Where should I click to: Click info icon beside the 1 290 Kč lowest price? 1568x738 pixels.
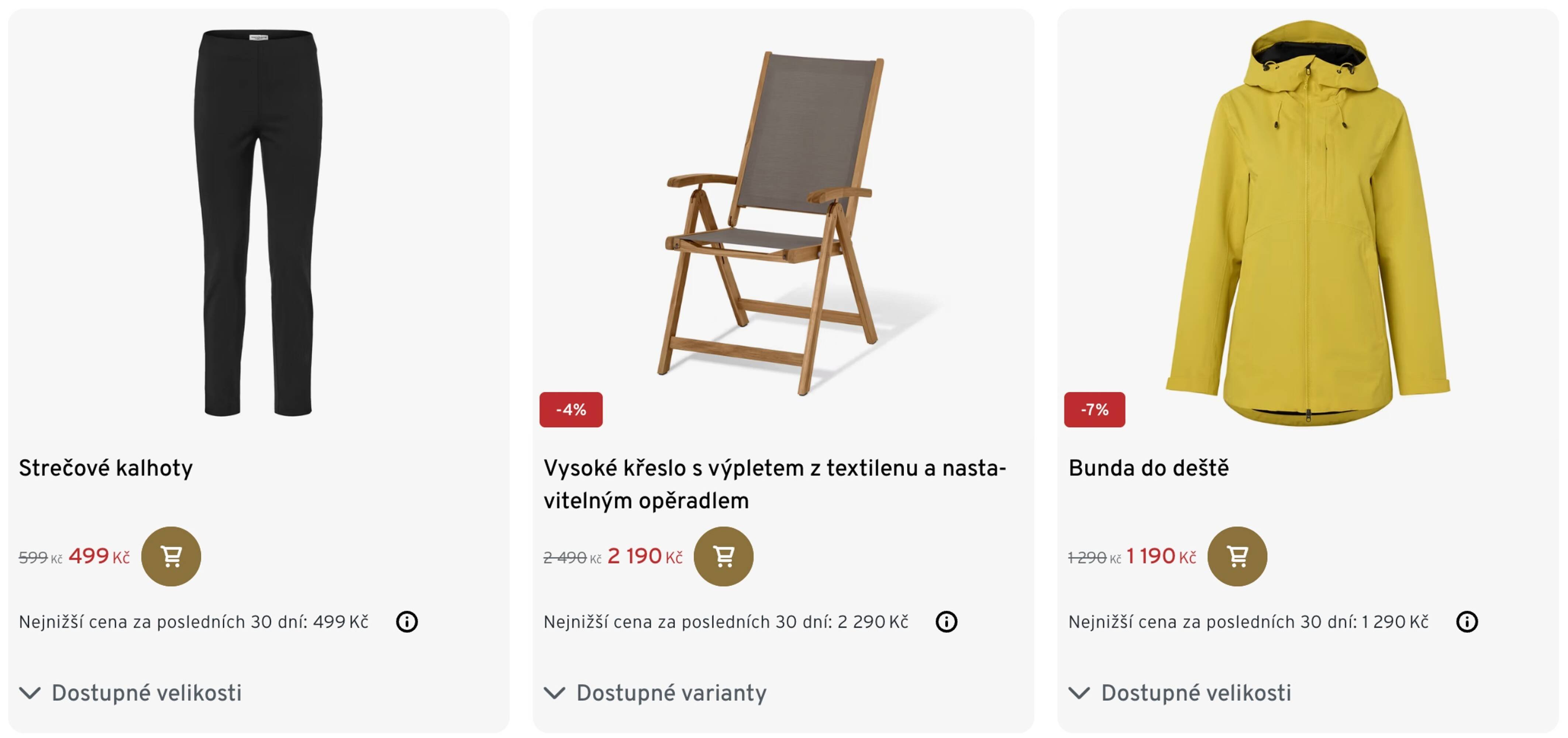[1467, 622]
